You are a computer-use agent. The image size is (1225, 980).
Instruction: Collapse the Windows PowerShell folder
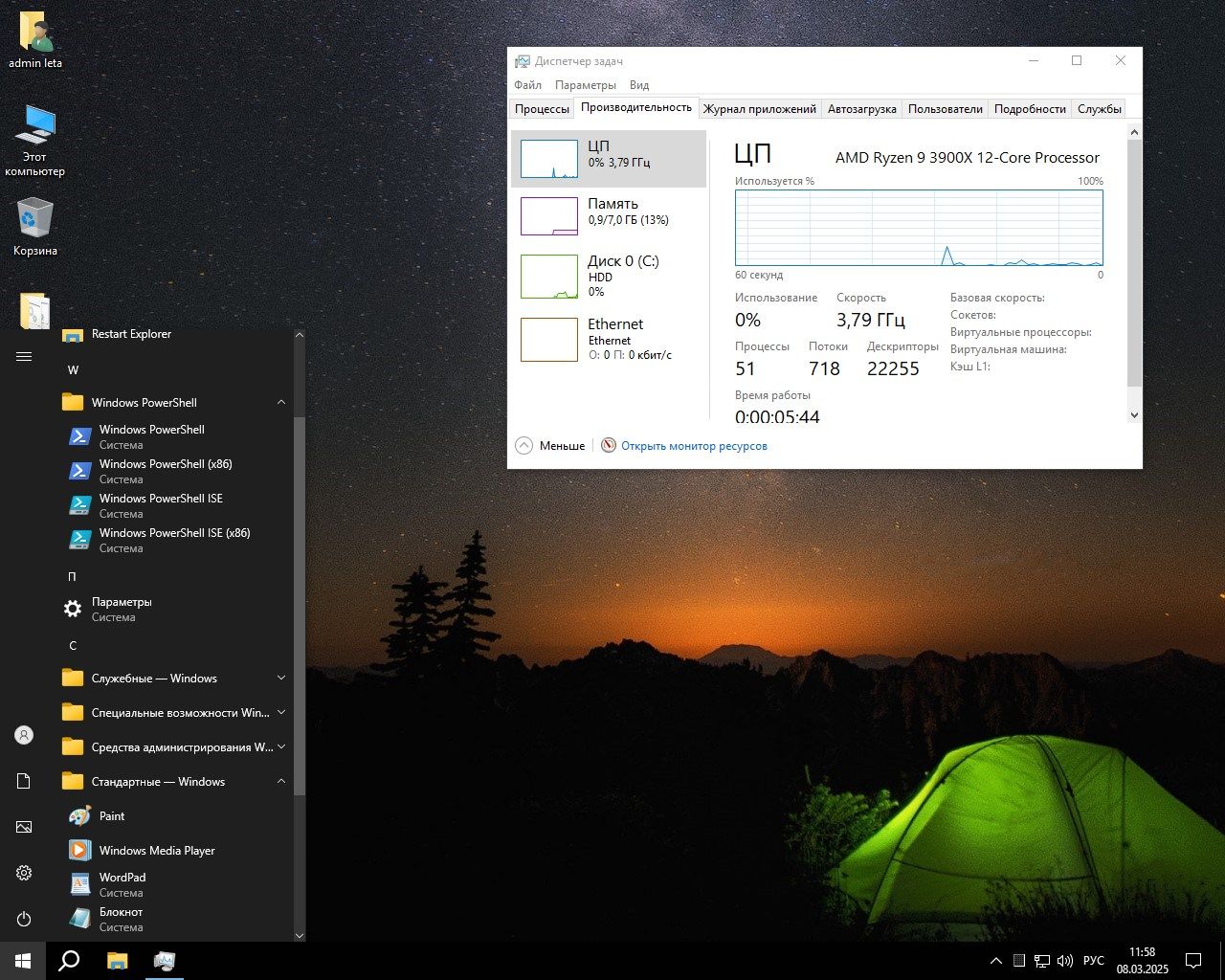176,403
